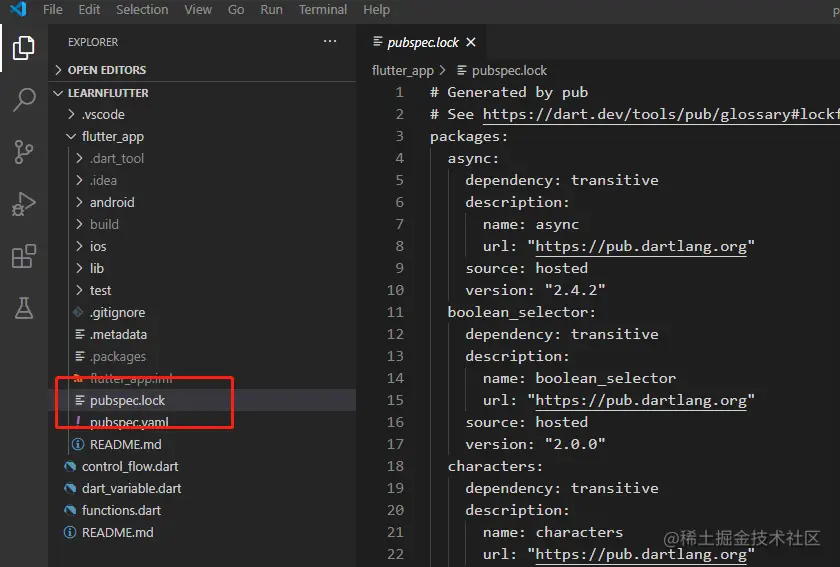840x567 pixels.
Task: Click pubspec.lock in the breadcrumb
Action: pos(509,71)
